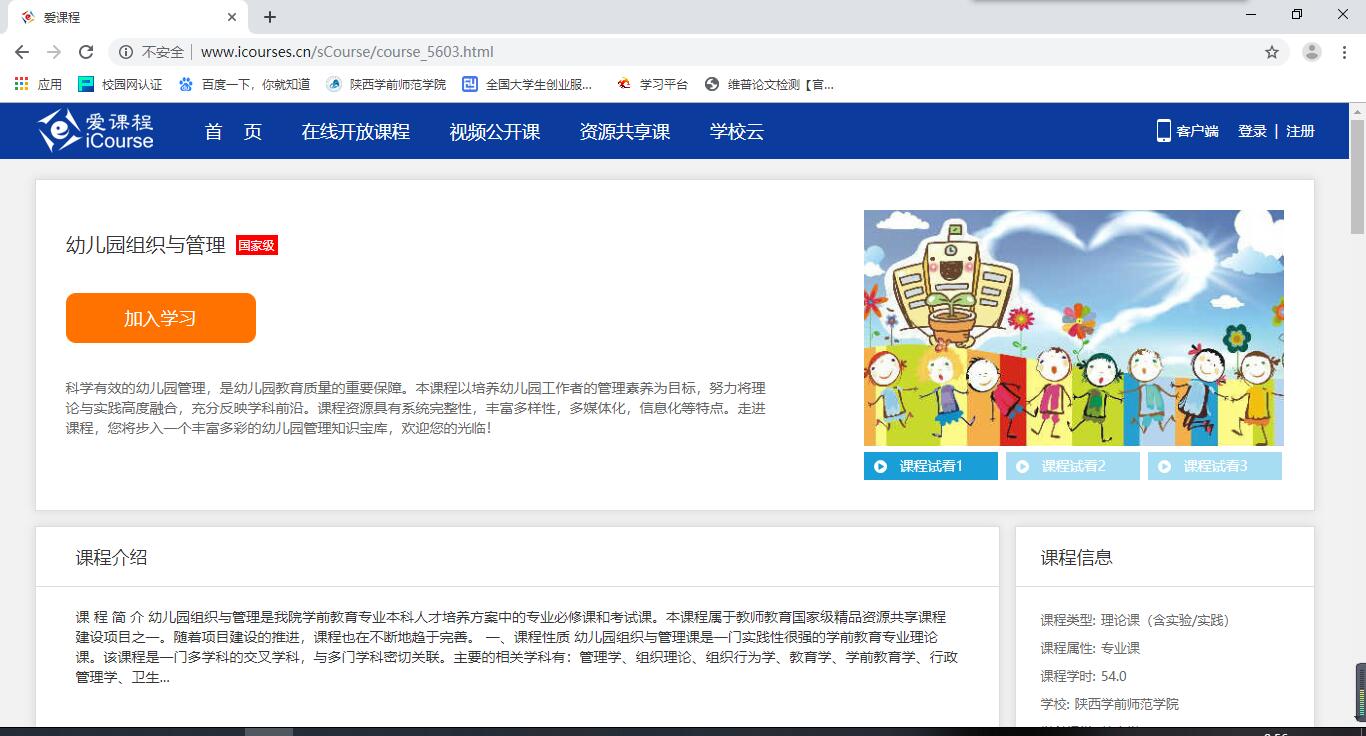Open Chrome three-dot menu

[x=1344, y=52]
